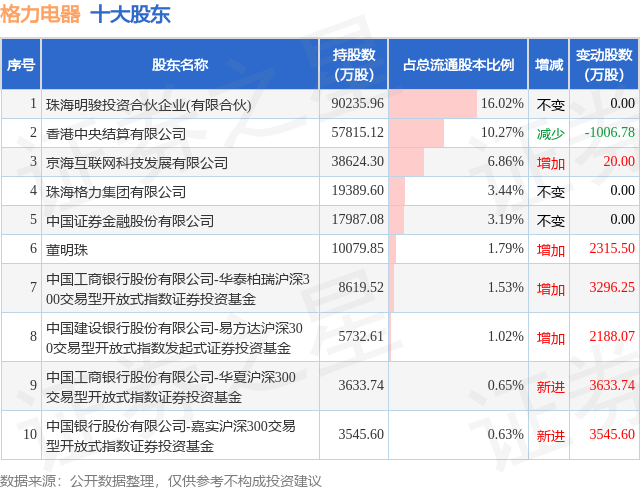The image size is (640, 490).
Task: Click the 3633.74 value in the 持股数 column
Action: tap(361, 385)
